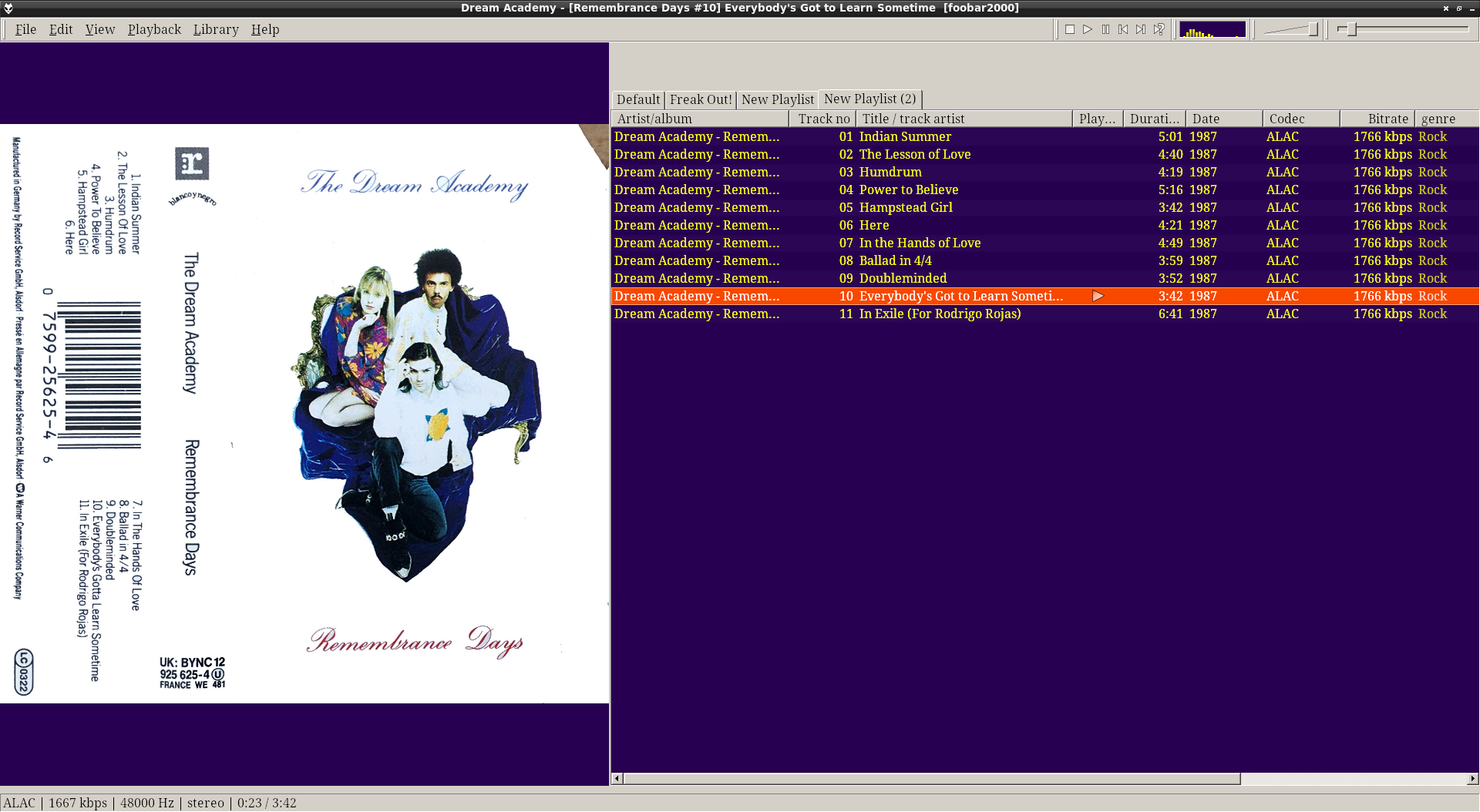Click the 0:23 / 3:42 time in status bar
1480x812 pixels.
[x=267, y=803]
